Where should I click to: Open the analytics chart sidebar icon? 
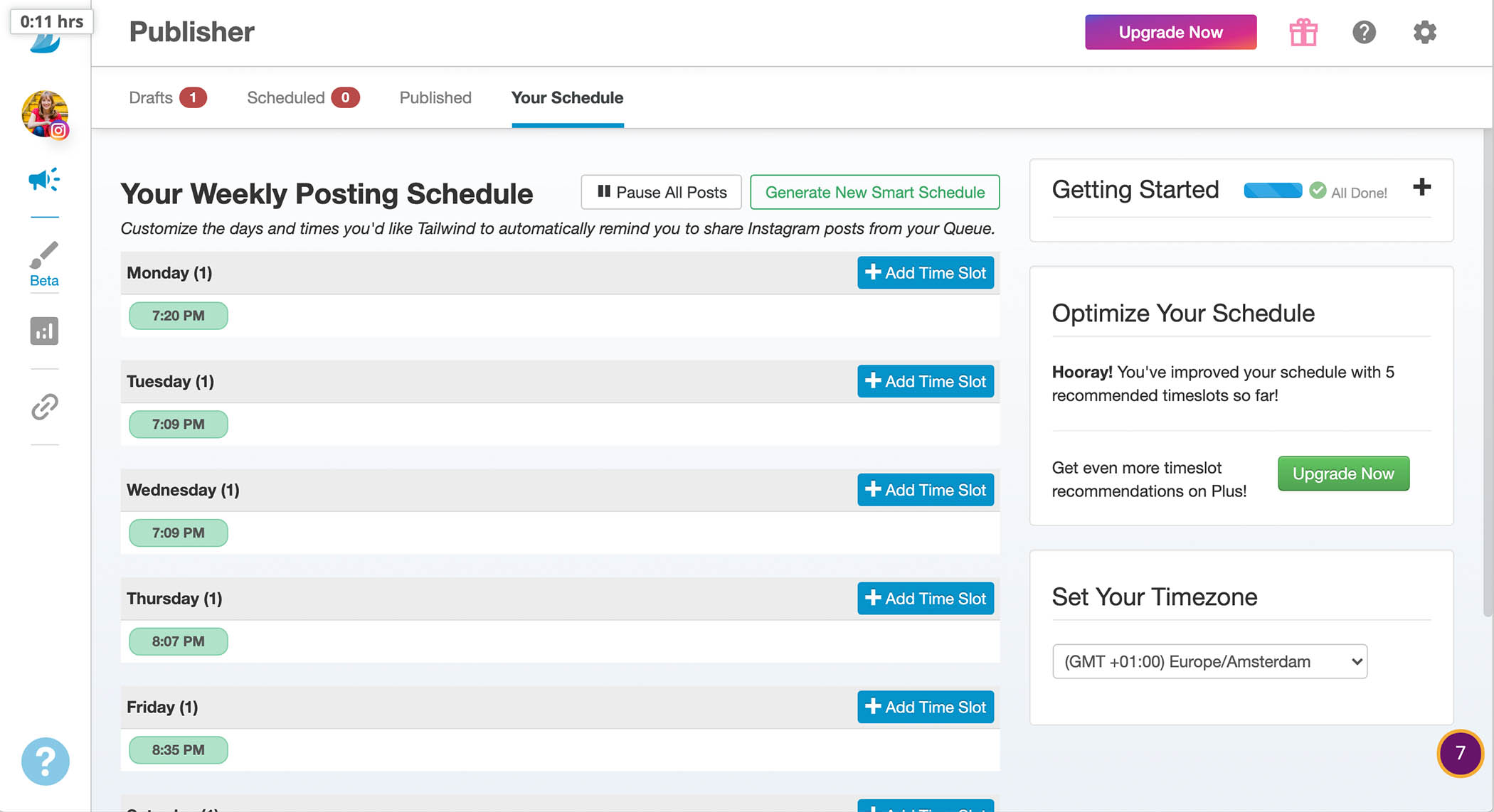(44, 331)
